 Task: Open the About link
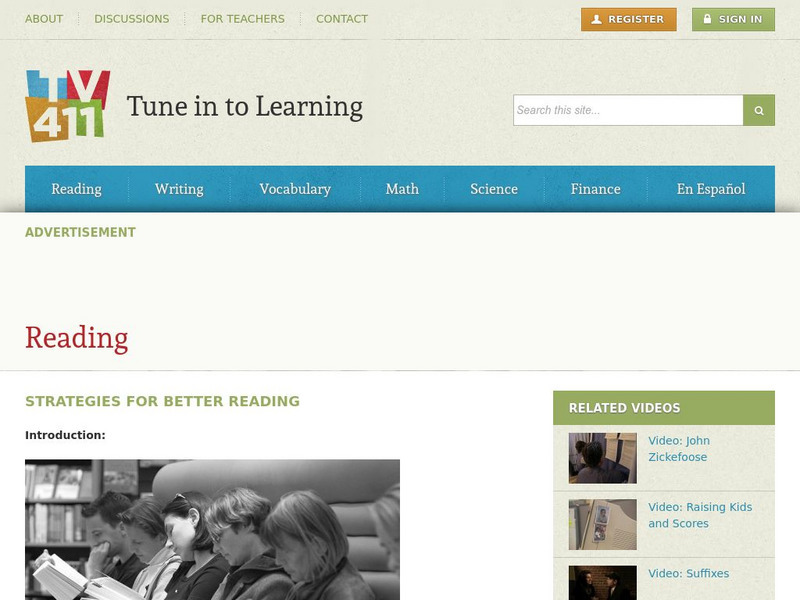[44, 19]
